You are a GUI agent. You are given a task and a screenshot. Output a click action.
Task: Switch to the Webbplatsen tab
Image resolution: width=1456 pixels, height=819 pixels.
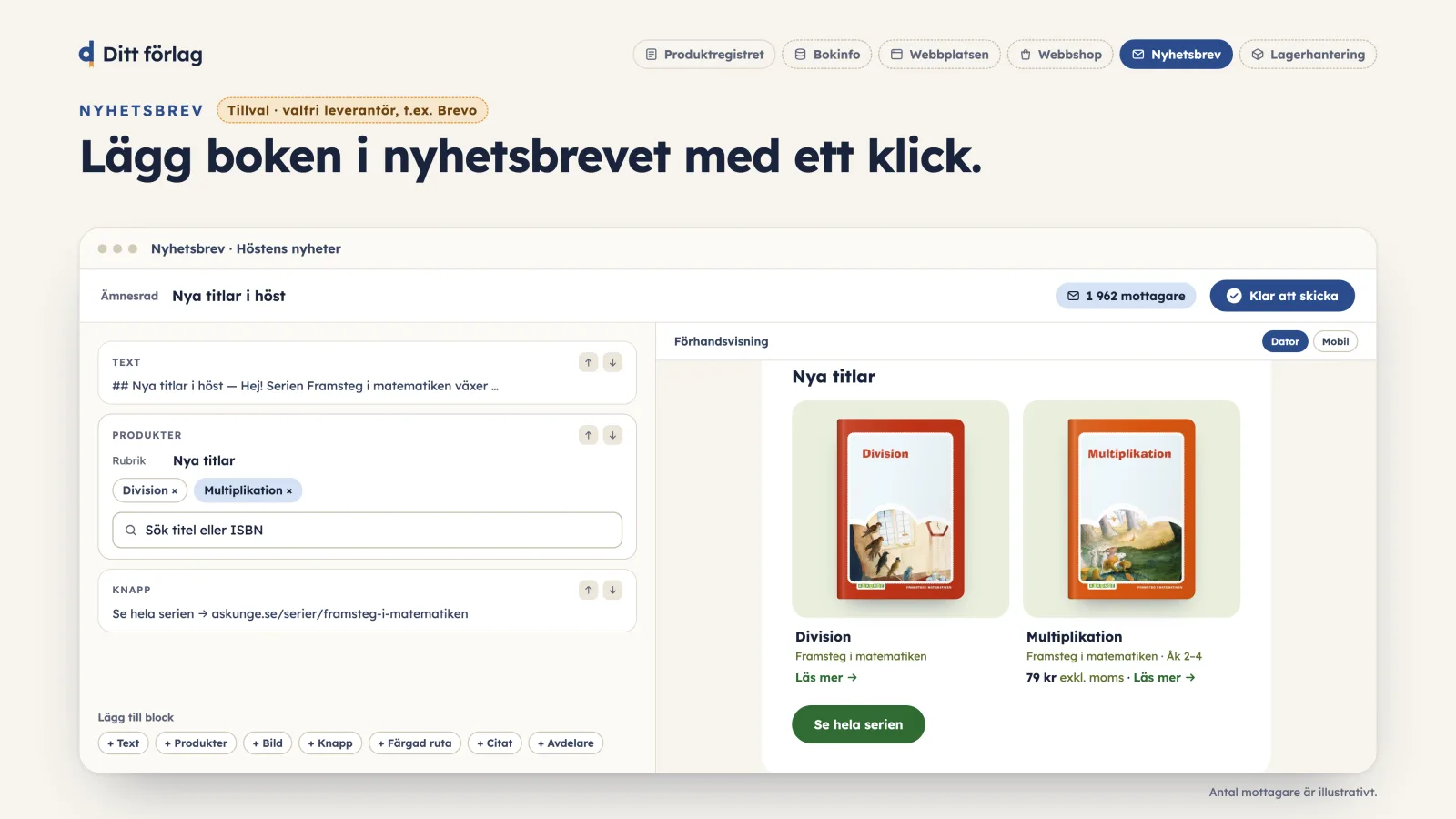point(939,55)
